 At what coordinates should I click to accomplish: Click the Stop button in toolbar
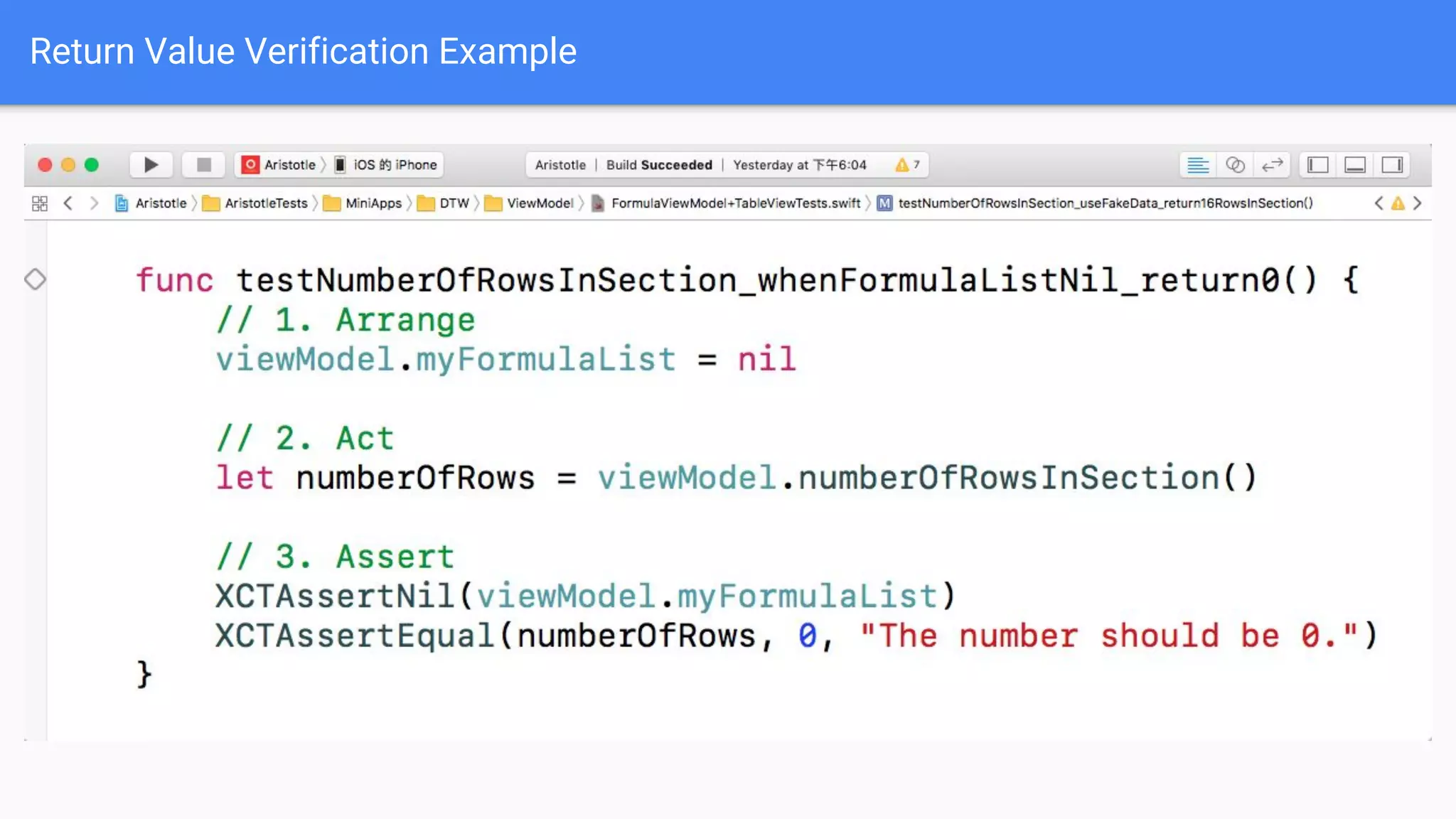[x=203, y=165]
